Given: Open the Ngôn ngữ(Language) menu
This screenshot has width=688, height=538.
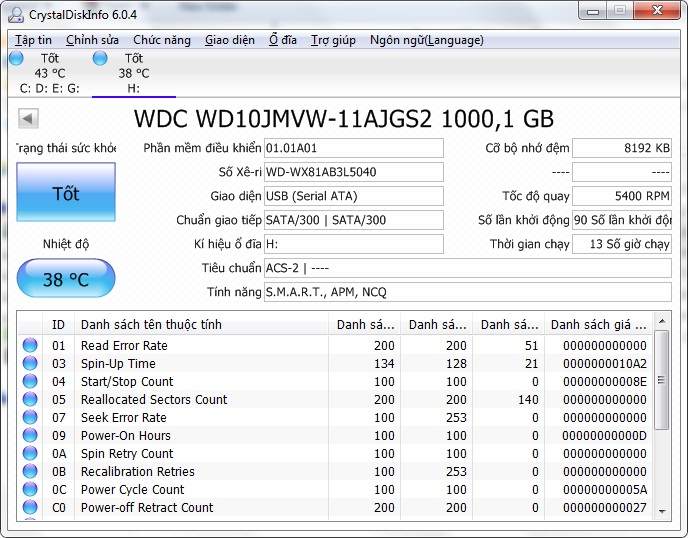Looking at the screenshot, I should pyautogui.click(x=426, y=40).
